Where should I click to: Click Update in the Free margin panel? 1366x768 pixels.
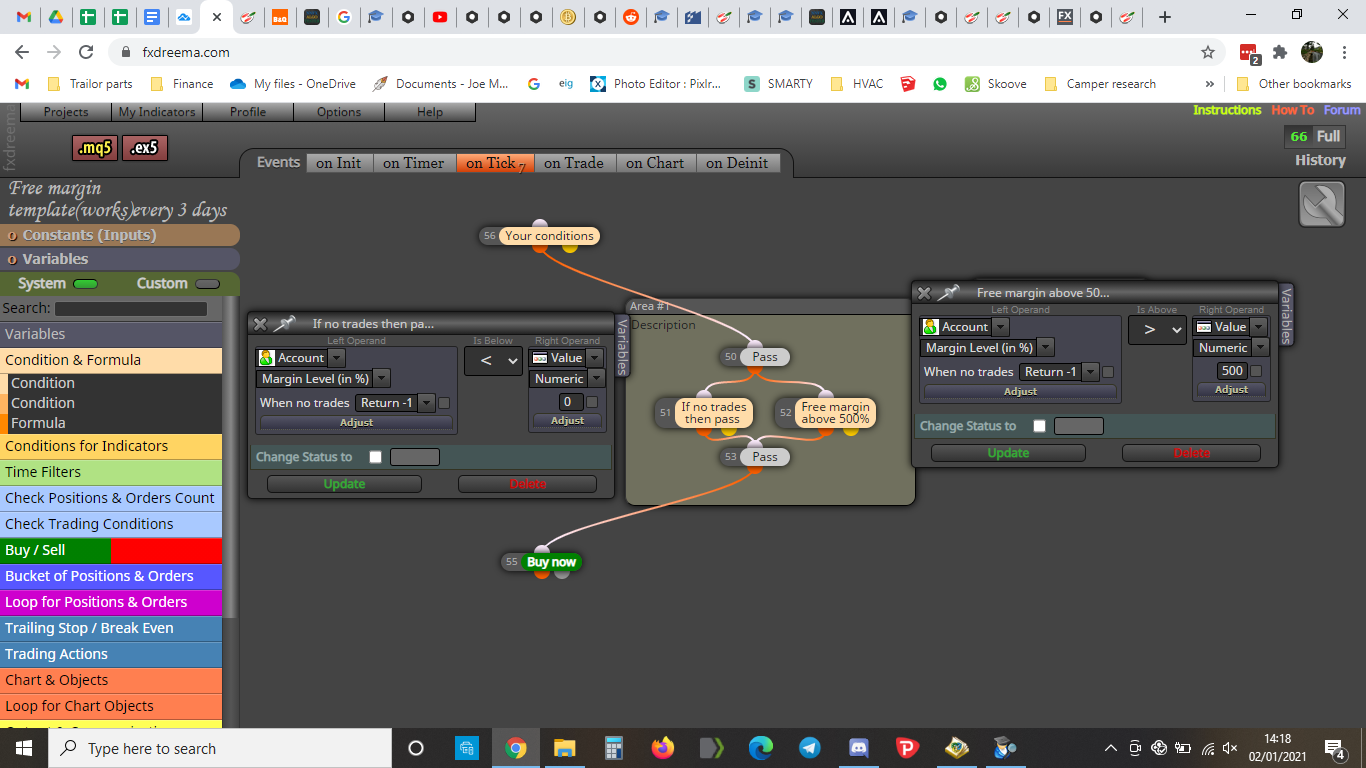click(x=1008, y=453)
